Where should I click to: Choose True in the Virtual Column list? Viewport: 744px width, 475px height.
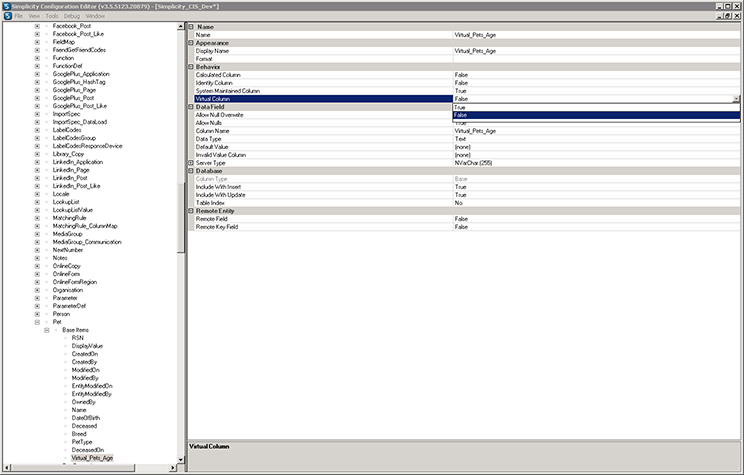click(x=596, y=107)
